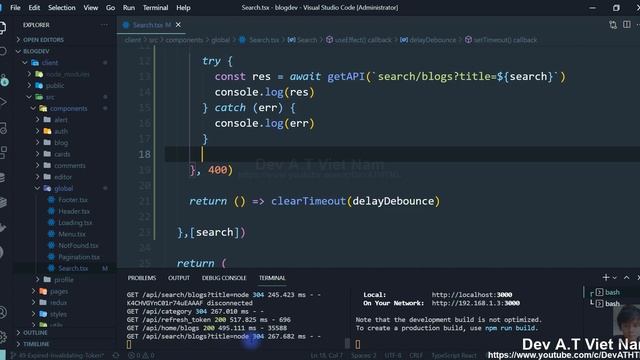
Task: Open Menu.tsx in the explorer
Action: pyautogui.click(x=72, y=234)
